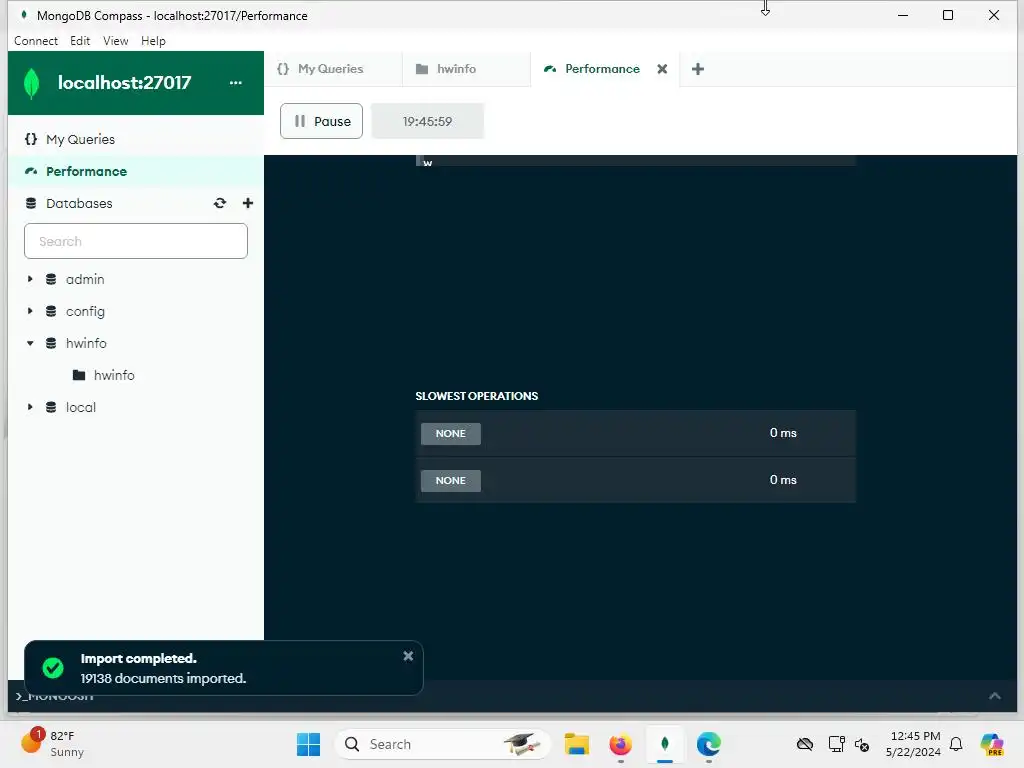Click the Windows taskbar Search box
Viewport: 1024px width, 768px height.
pos(443,744)
